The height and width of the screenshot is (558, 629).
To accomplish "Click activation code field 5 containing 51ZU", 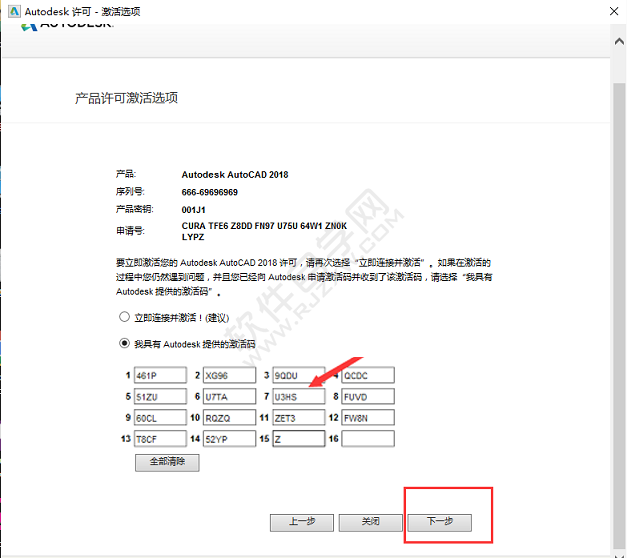I will pyautogui.click(x=160, y=397).
